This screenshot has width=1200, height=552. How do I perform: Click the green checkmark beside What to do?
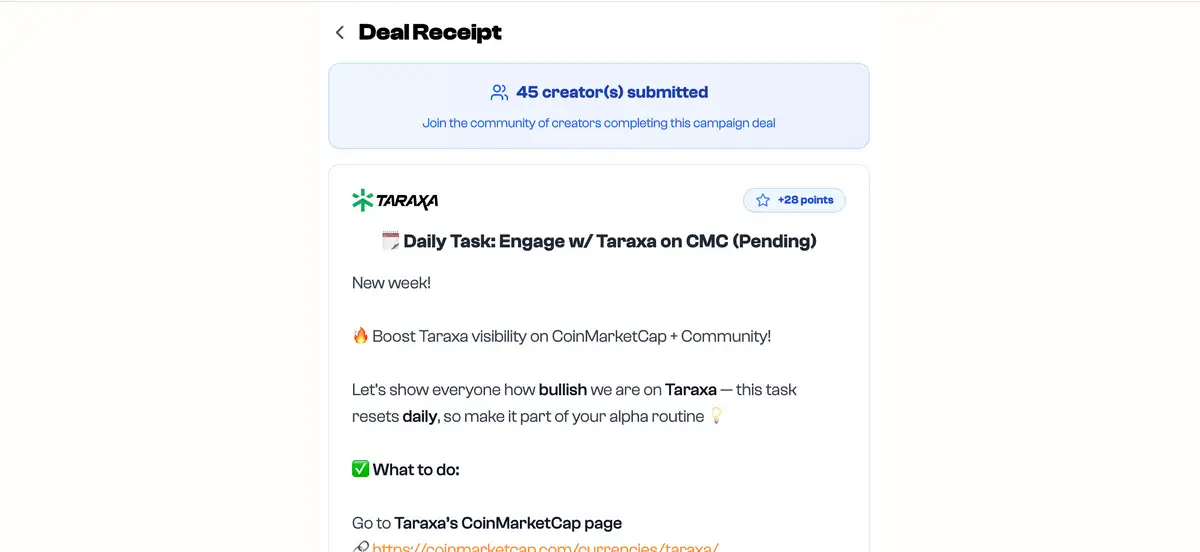[360, 469]
